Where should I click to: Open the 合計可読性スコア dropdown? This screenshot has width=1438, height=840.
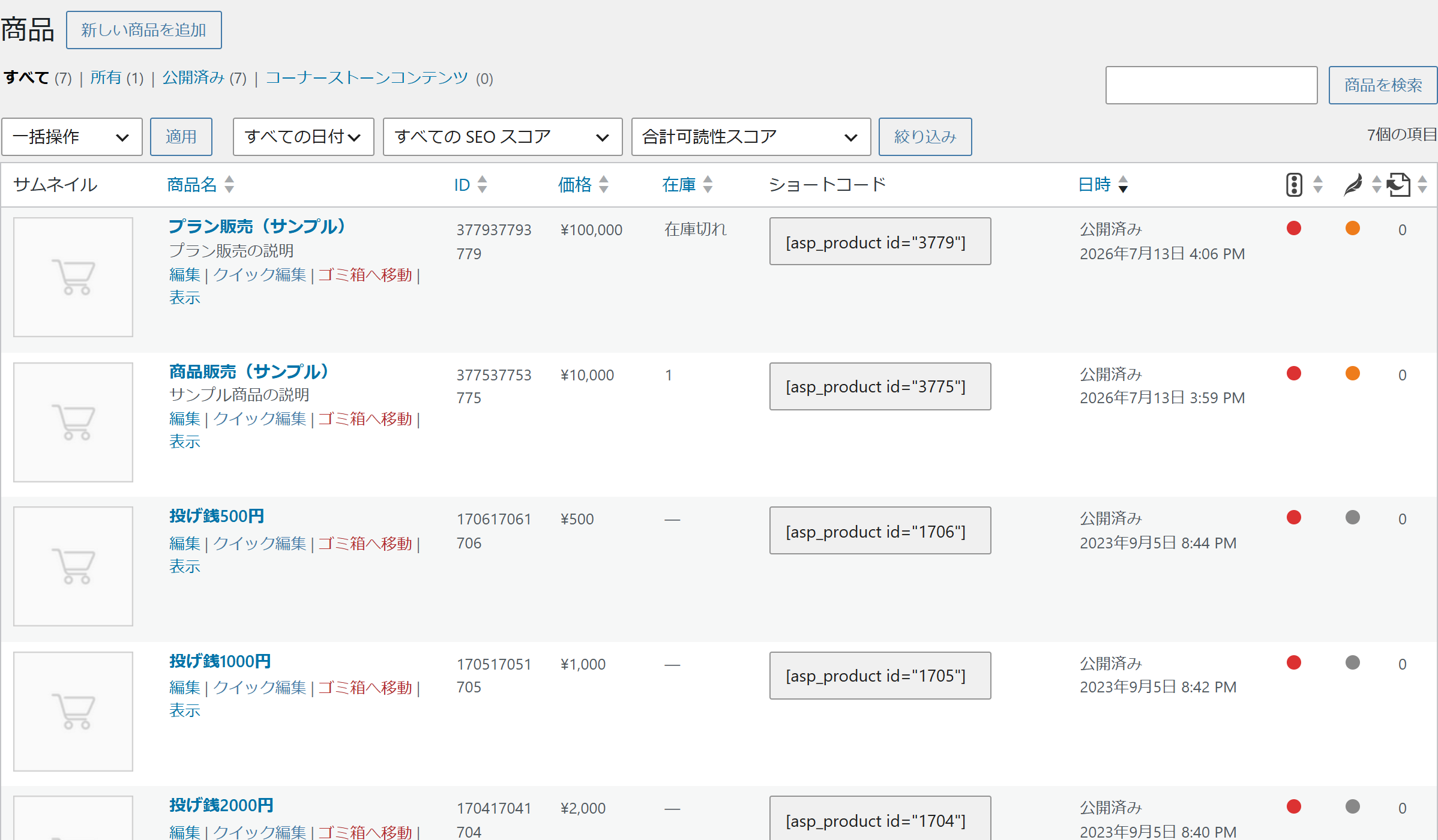pyautogui.click(x=751, y=137)
